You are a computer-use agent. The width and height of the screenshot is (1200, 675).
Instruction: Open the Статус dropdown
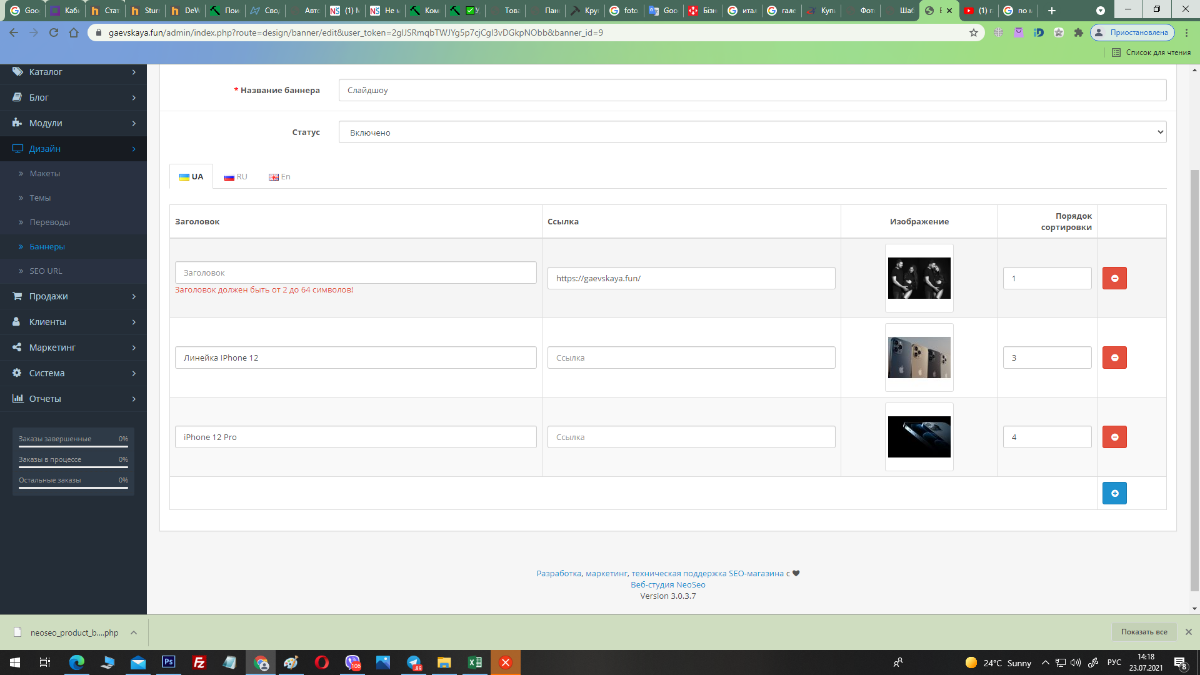[x=752, y=132]
